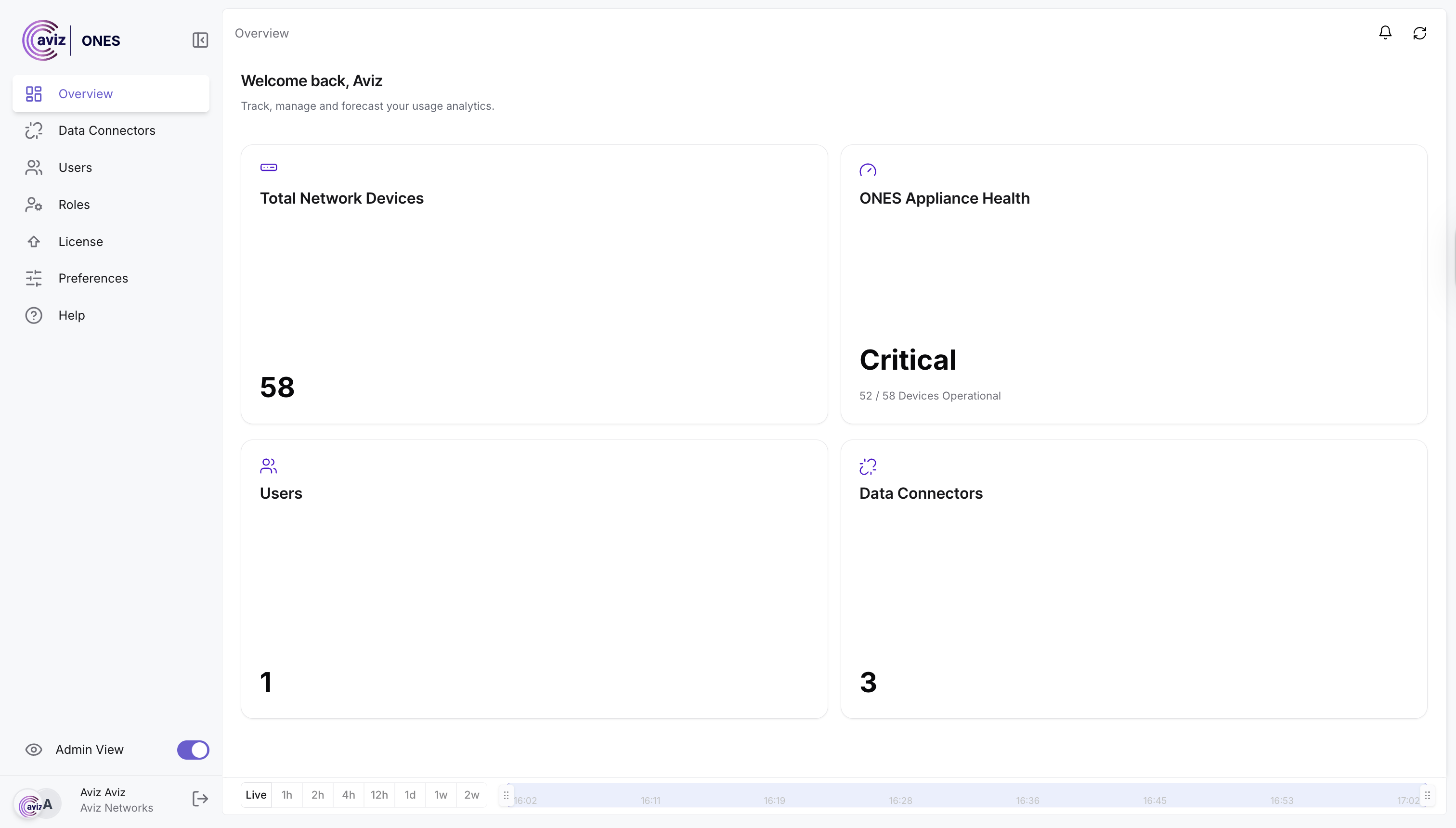Click the Preferences sliders icon
1456x828 pixels.
(34, 278)
